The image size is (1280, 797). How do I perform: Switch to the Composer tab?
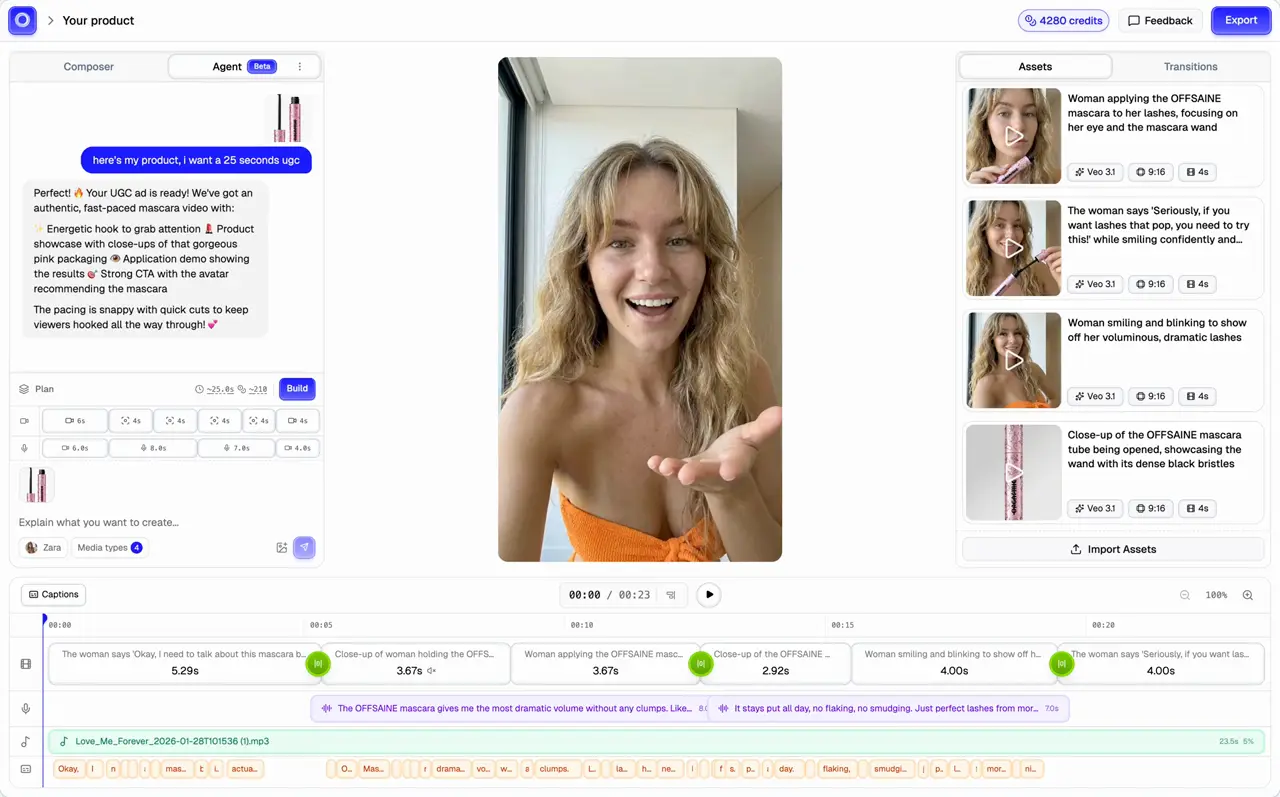pos(89,67)
